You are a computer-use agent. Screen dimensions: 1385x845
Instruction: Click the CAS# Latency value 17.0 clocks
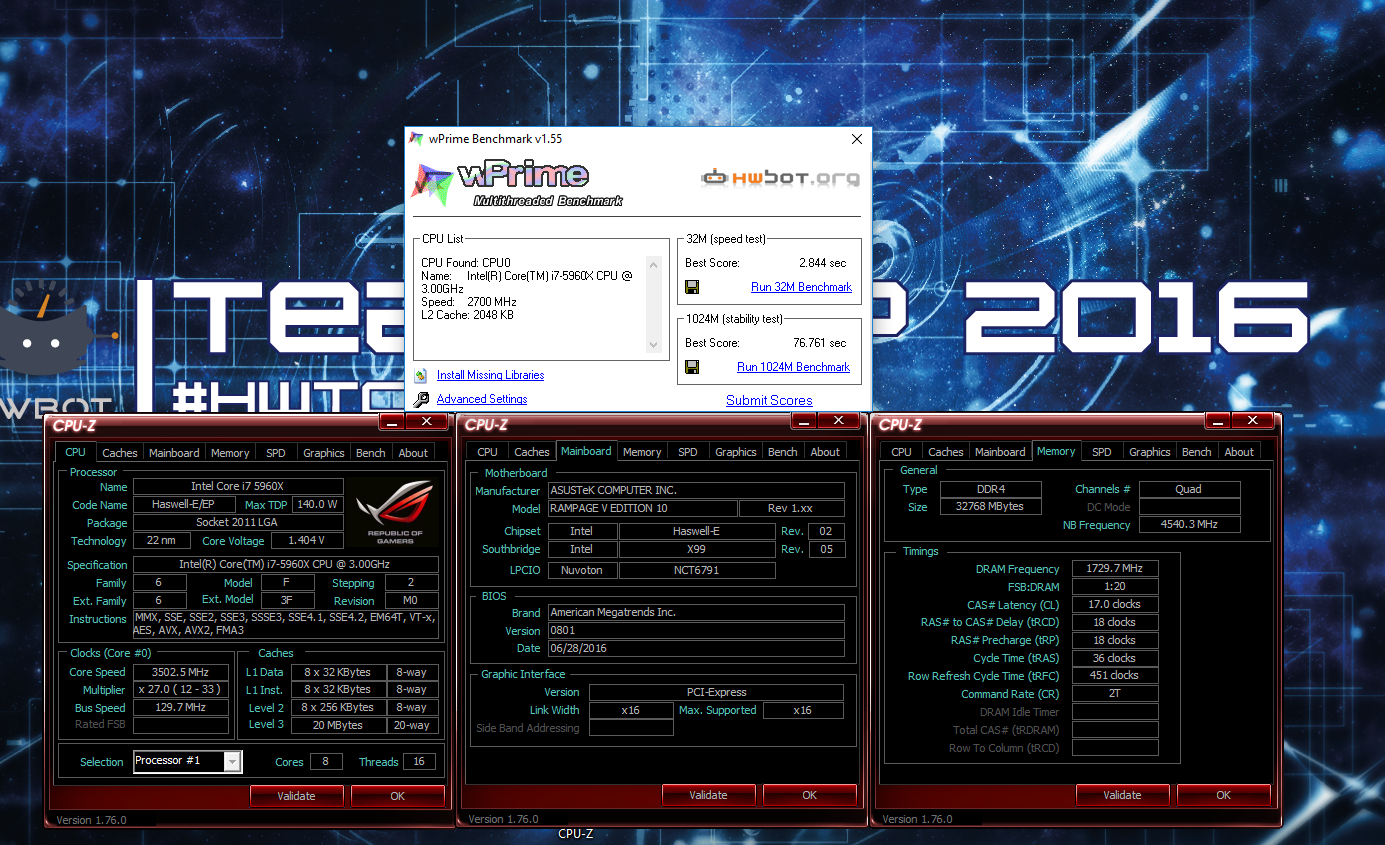pos(1115,604)
